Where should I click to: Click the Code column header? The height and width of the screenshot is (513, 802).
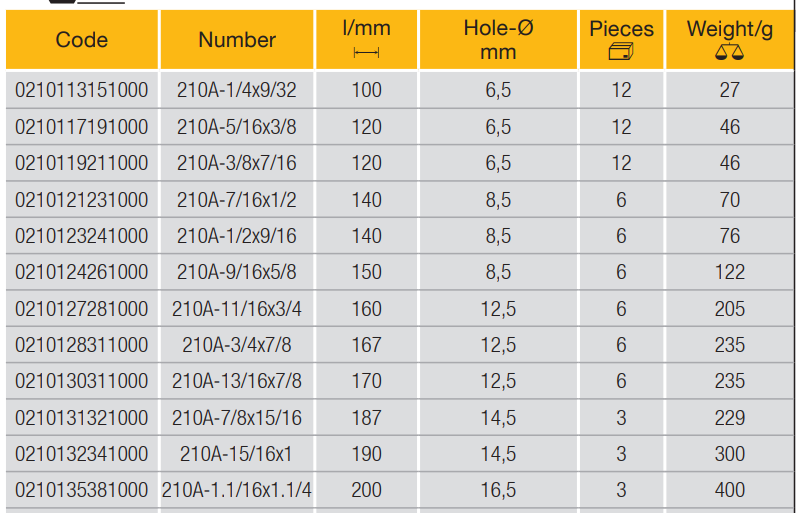[82, 40]
